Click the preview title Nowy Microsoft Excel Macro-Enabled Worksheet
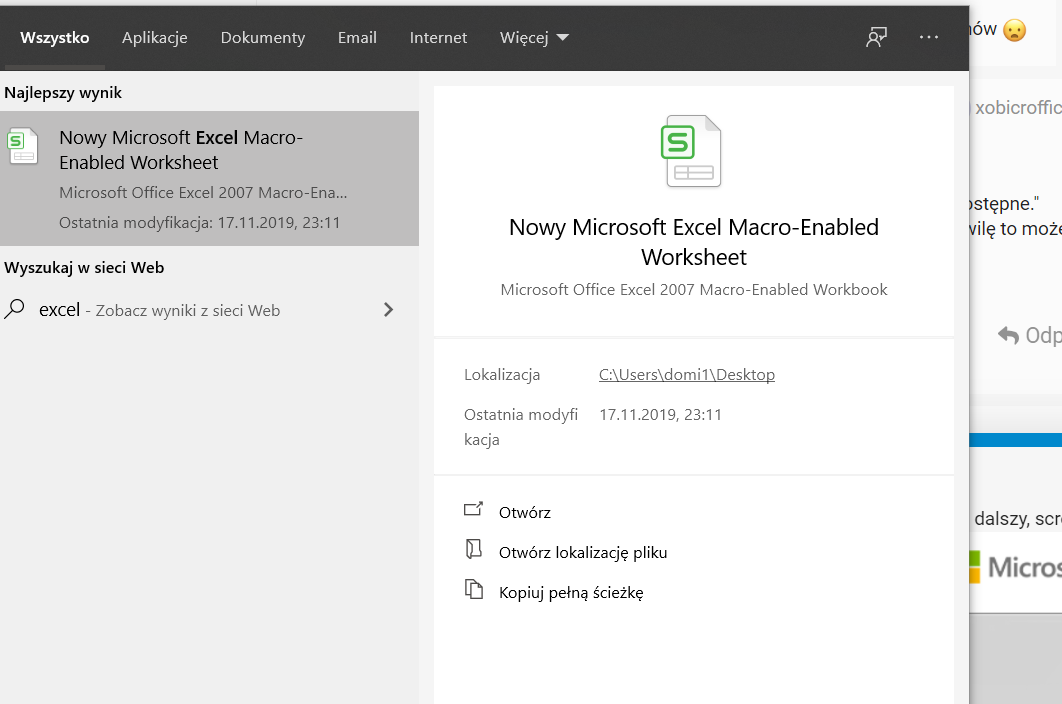Viewport: 1062px width, 704px height. (694, 242)
